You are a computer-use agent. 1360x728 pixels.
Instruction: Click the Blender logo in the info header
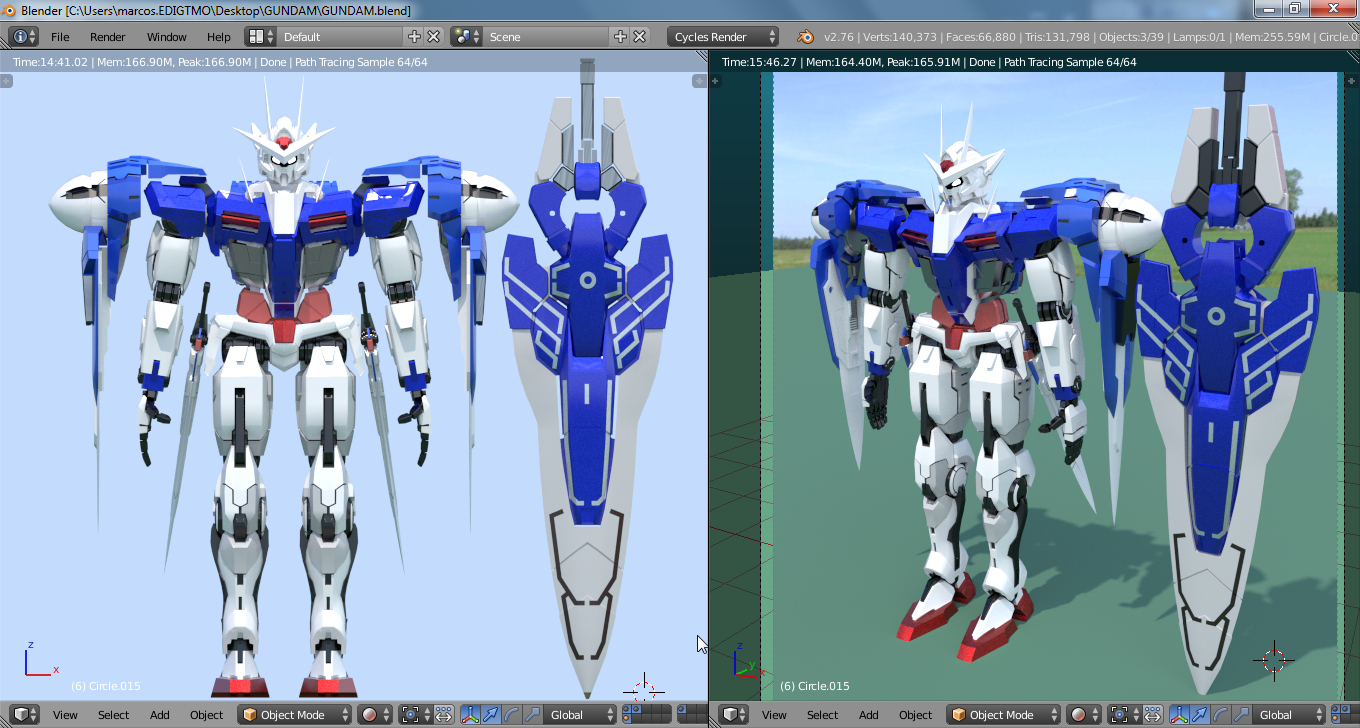[x=805, y=37]
